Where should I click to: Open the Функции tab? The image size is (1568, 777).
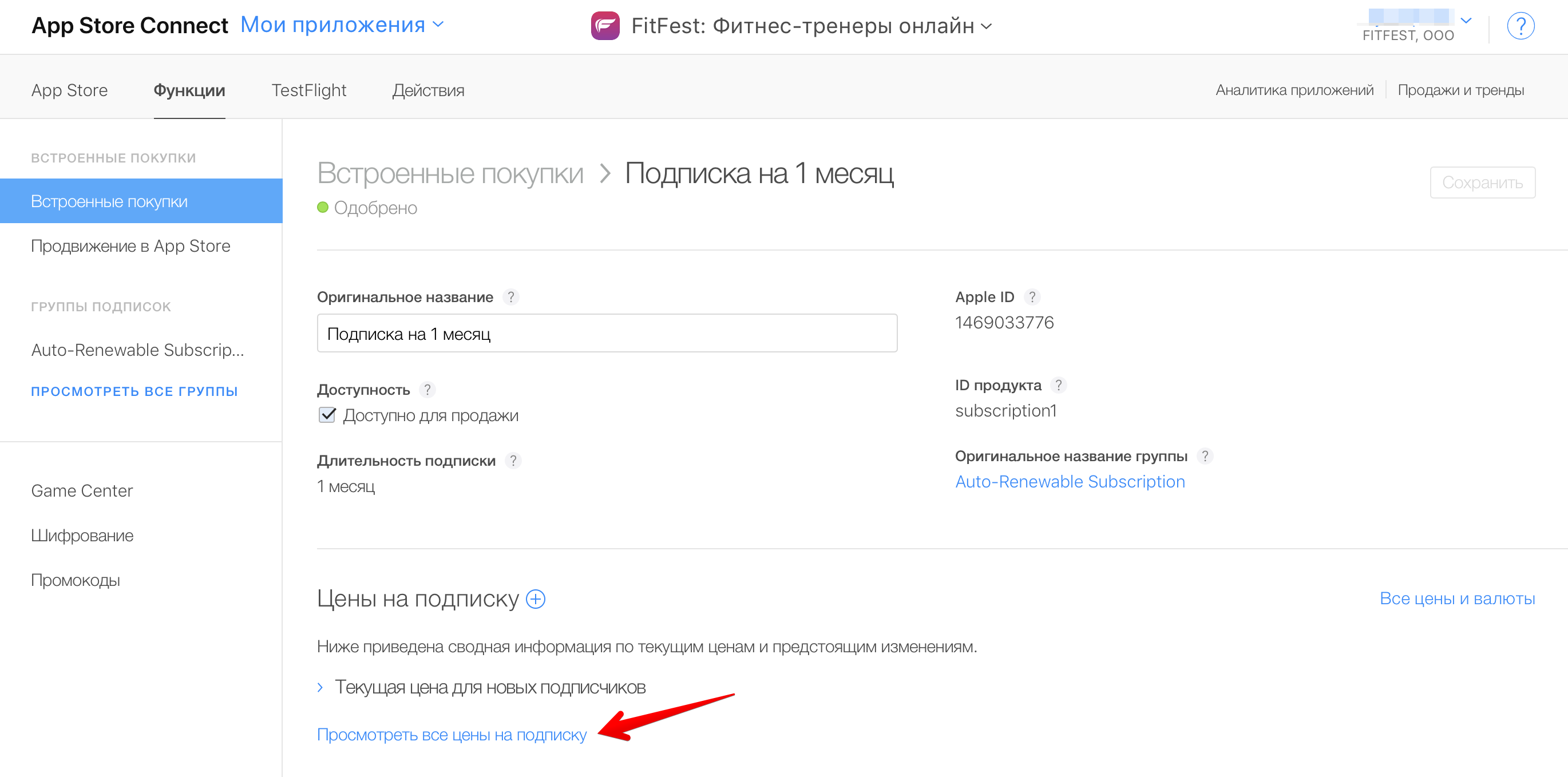tap(189, 90)
